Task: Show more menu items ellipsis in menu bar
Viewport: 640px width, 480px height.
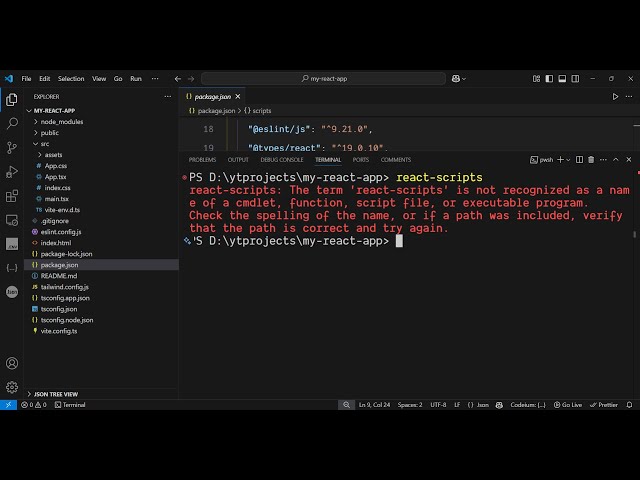Action: click(x=155, y=79)
